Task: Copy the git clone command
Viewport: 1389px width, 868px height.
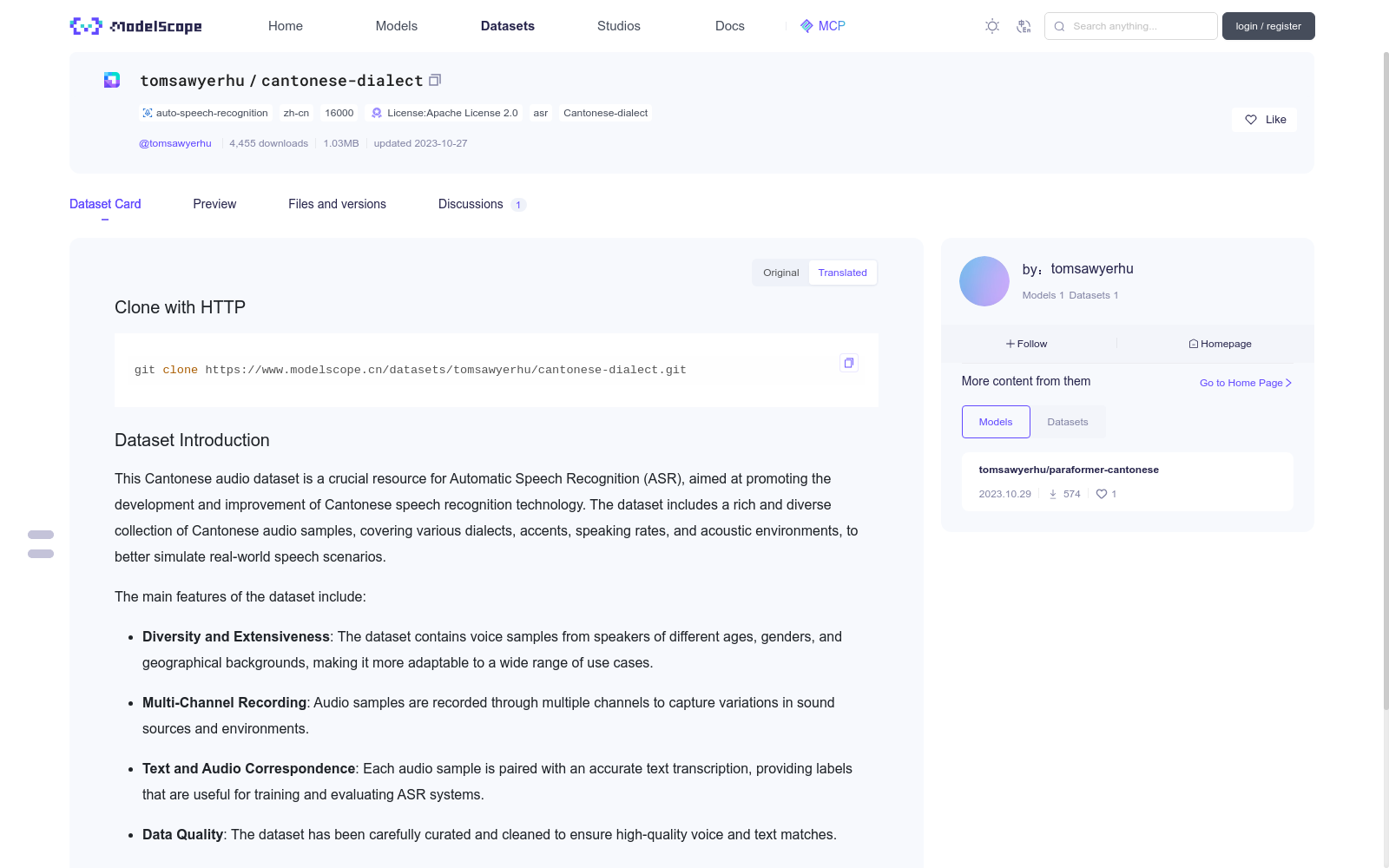Action: pos(849,363)
